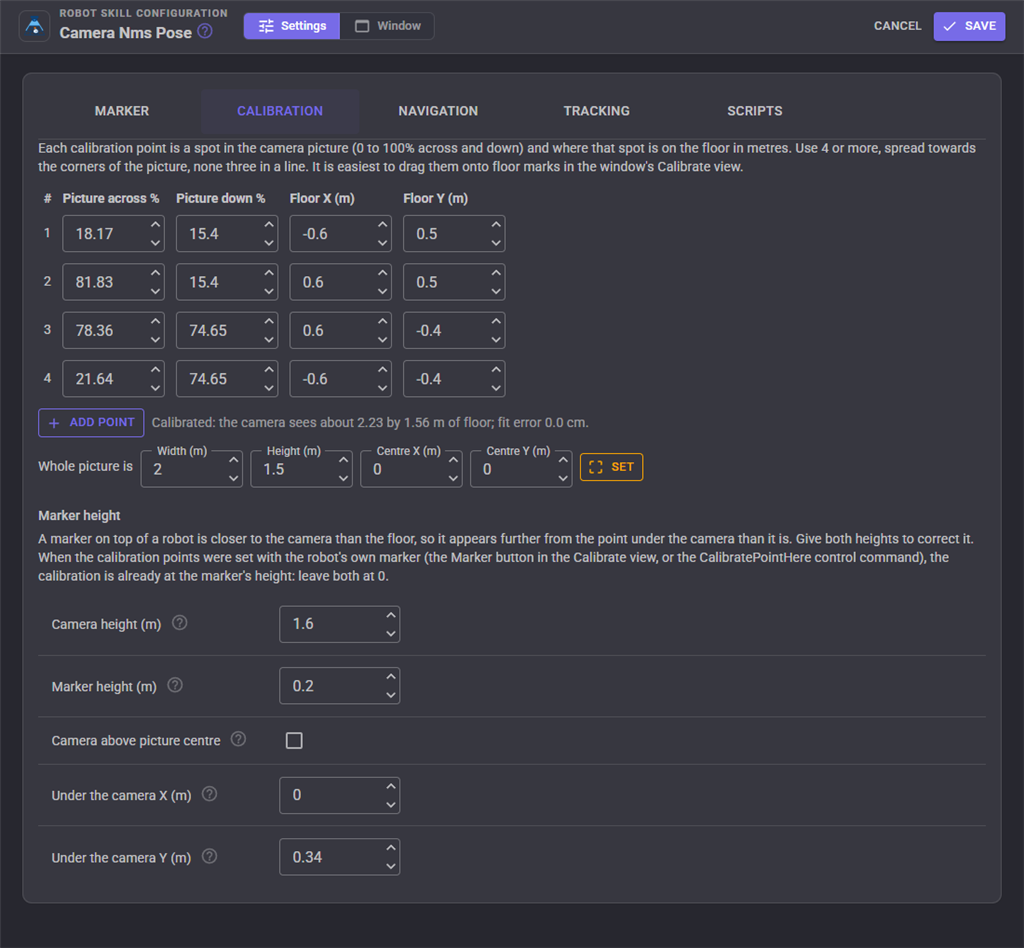Viewport: 1024px width, 948px height.
Task: Click the calibration status text about fit error
Action: pyautogui.click(x=370, y=422)
